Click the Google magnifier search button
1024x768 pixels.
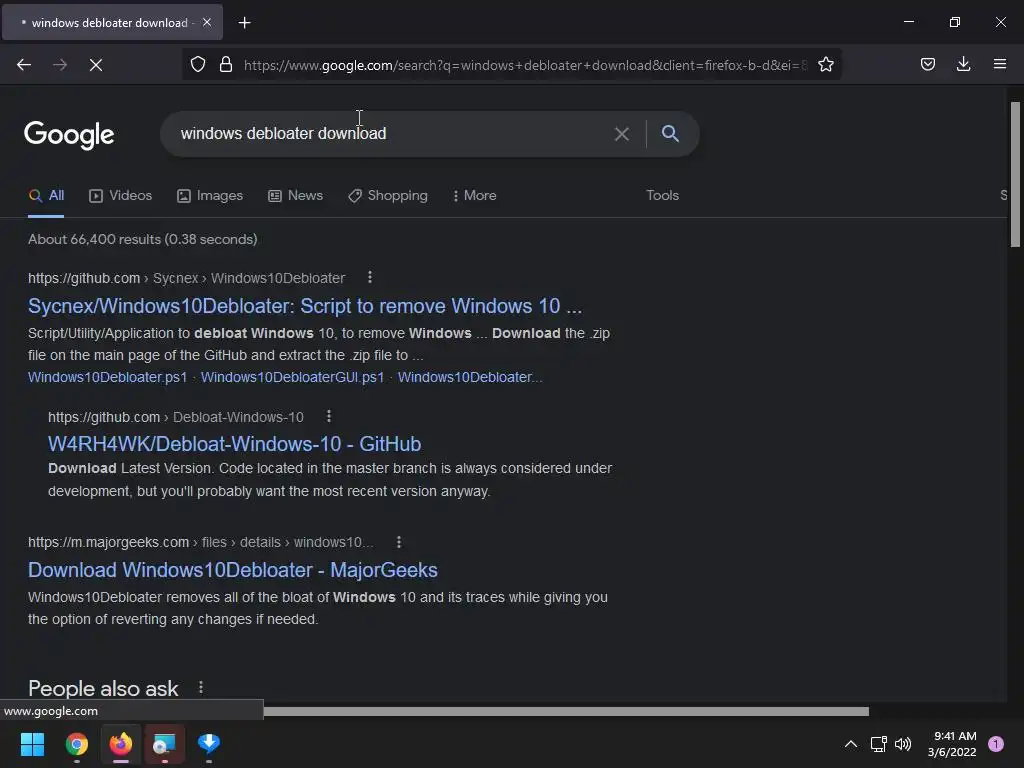tap(670, 134)
